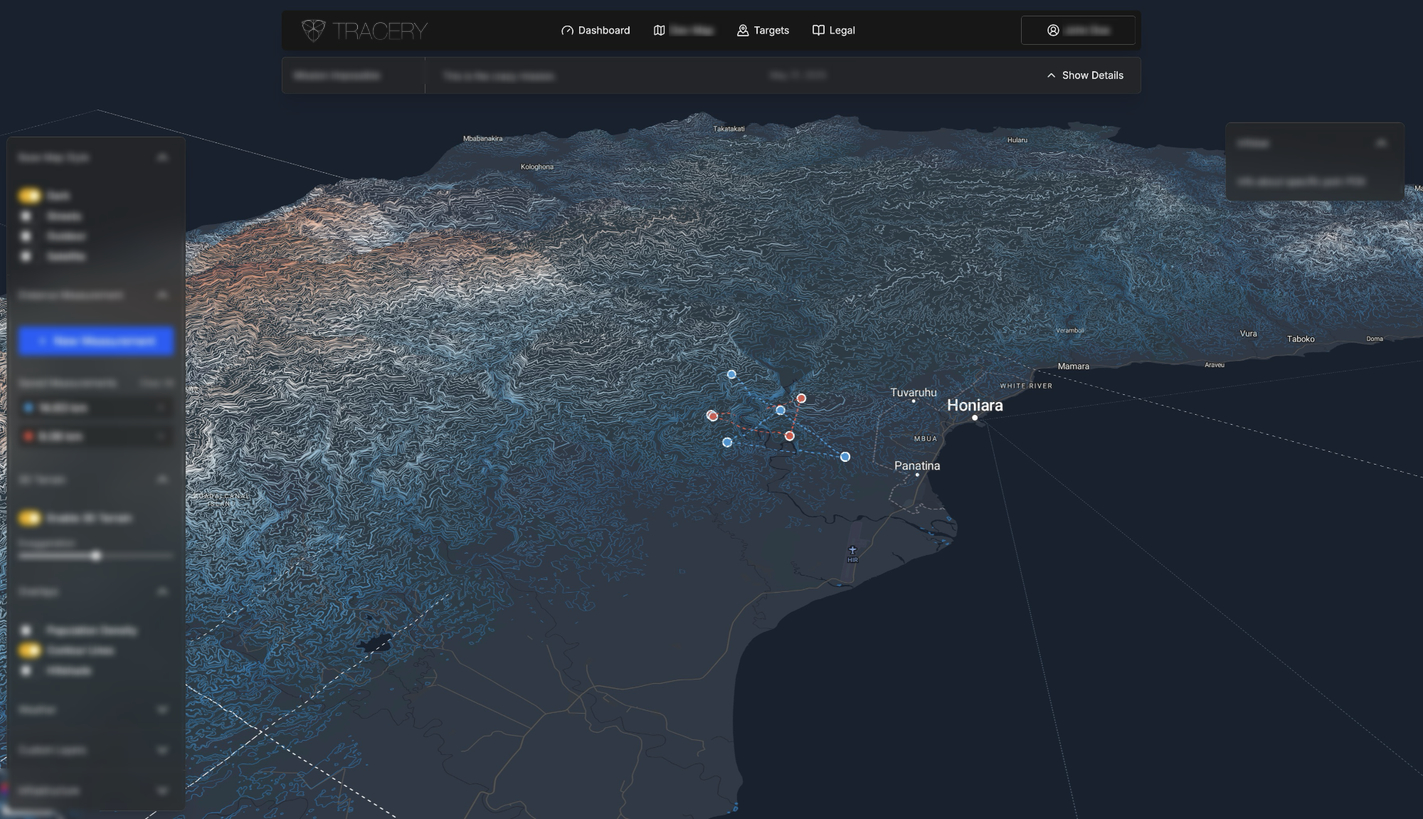Image resolution: width=1423 pixels, height=819 pixels.
Task: Adjust the terrain Exaggeration slider
Action: pyautogui.click(x=96, y=556)
